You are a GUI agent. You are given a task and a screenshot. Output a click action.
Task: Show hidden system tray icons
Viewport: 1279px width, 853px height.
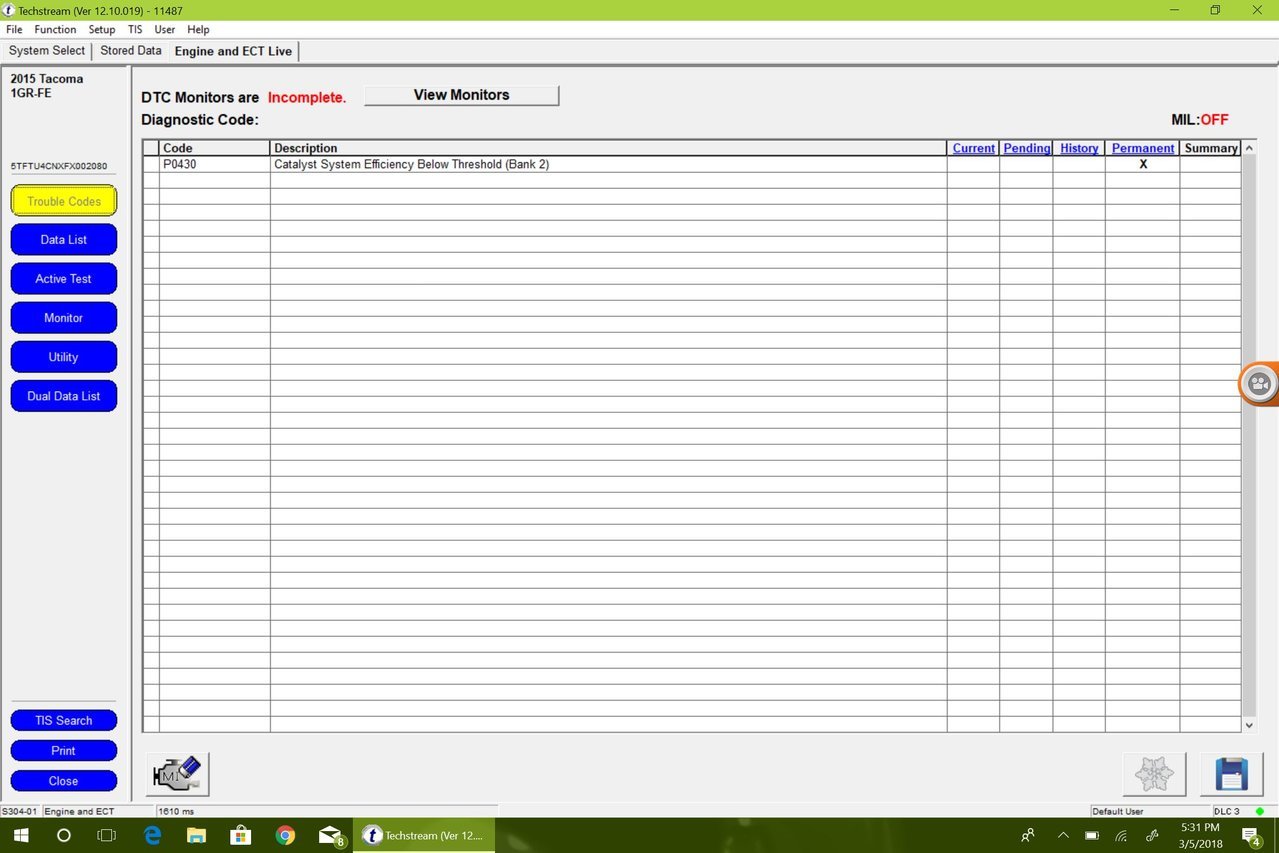click(1062, 835)
